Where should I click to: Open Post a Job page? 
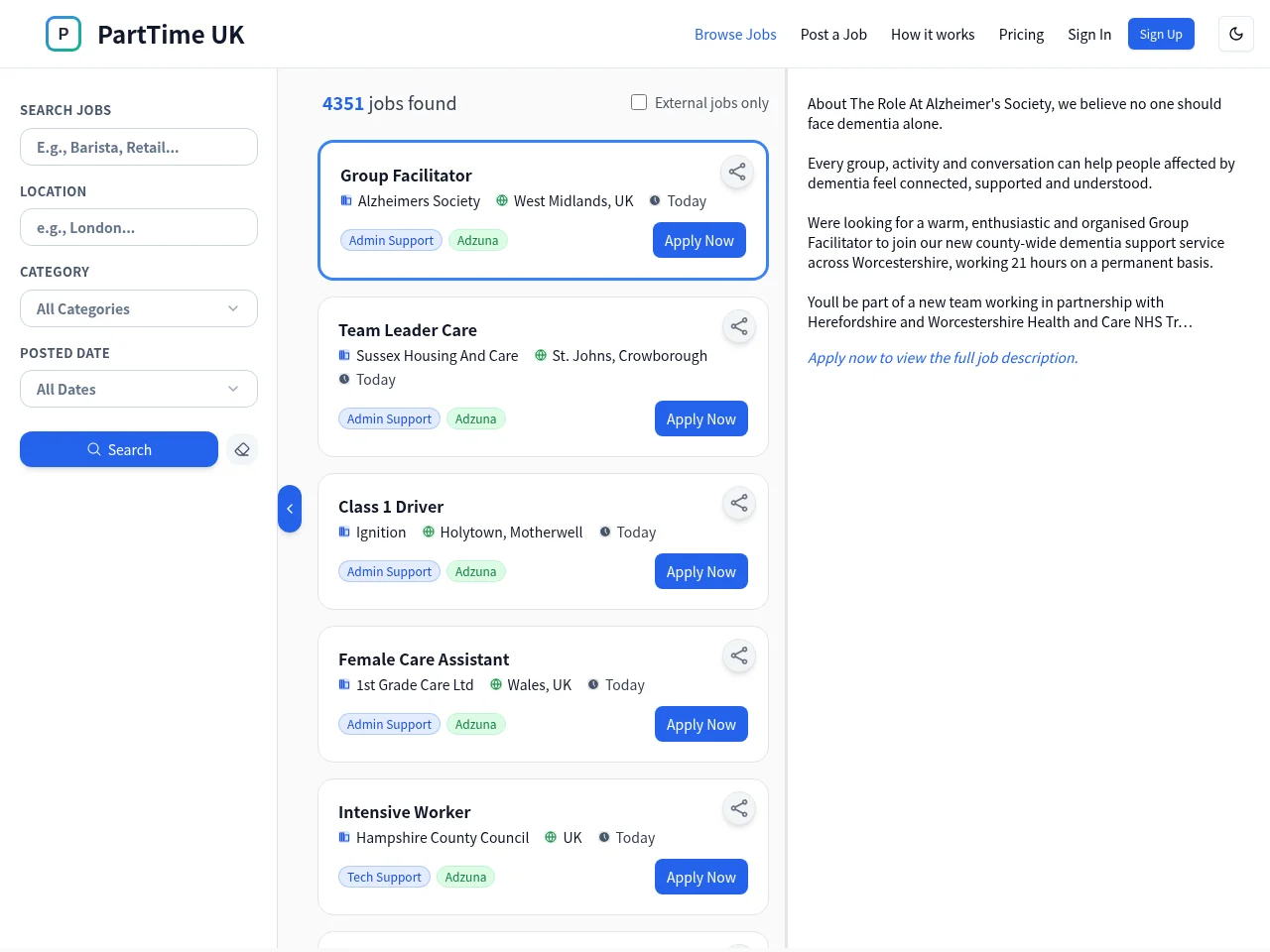pyautogui.click(x=833, y=34)
